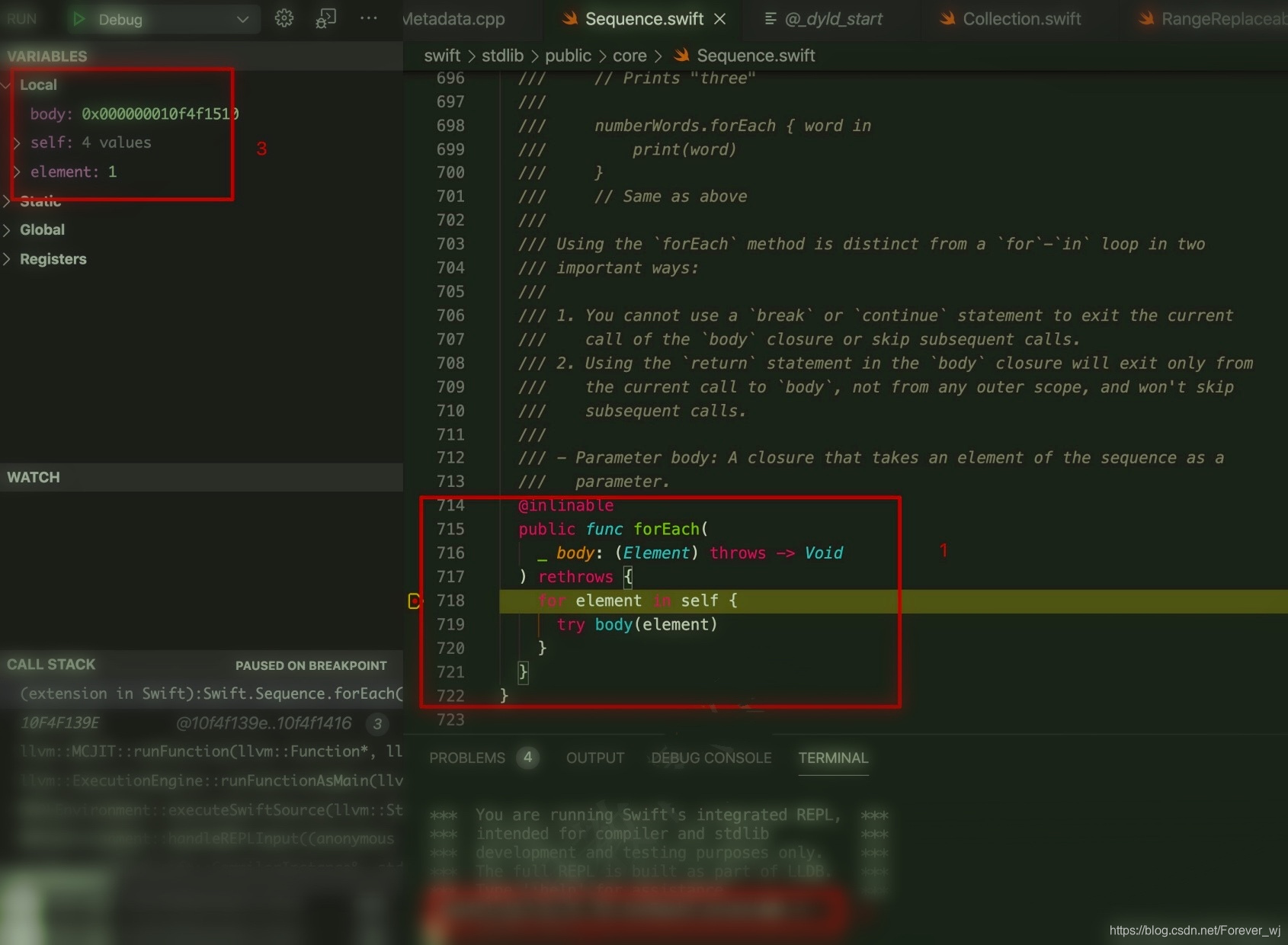Select the llvm::MCJIT::runFunction stack frame
1288x945 pixels.
point(201,751)
